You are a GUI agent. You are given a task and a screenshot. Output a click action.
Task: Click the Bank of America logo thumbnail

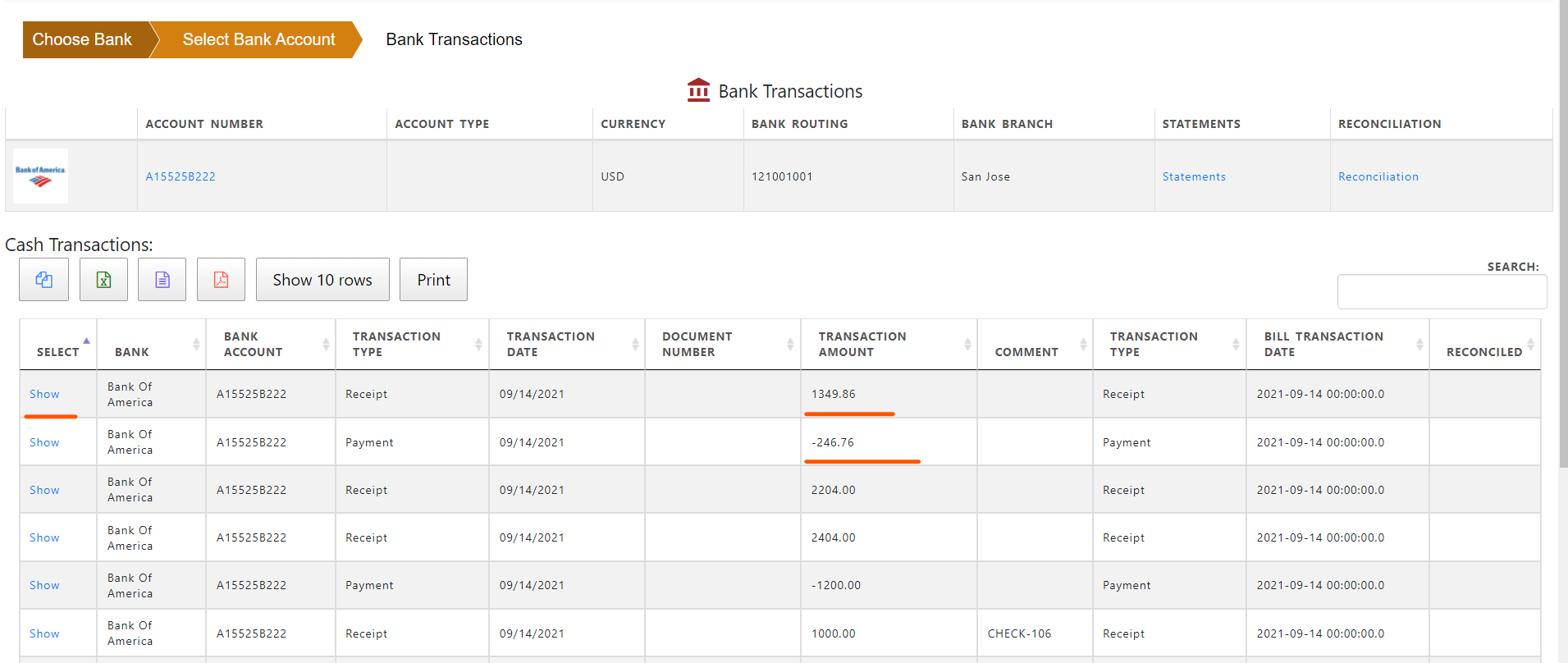(40, 176)
